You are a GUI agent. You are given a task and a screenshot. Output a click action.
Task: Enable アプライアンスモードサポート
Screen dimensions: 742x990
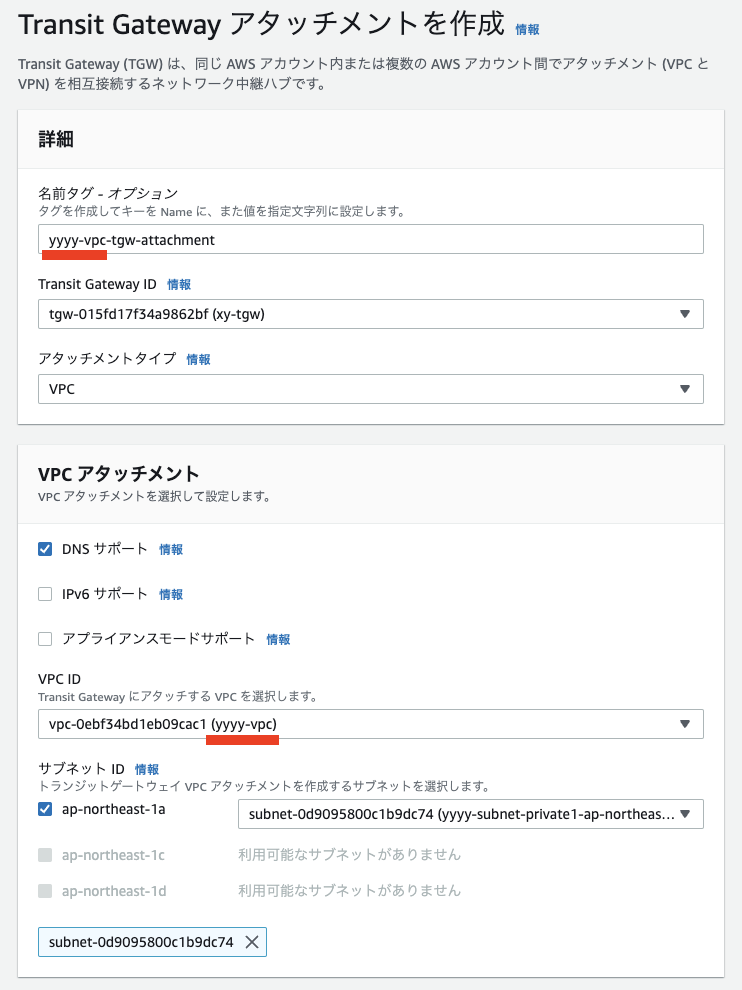coord(45,638)
